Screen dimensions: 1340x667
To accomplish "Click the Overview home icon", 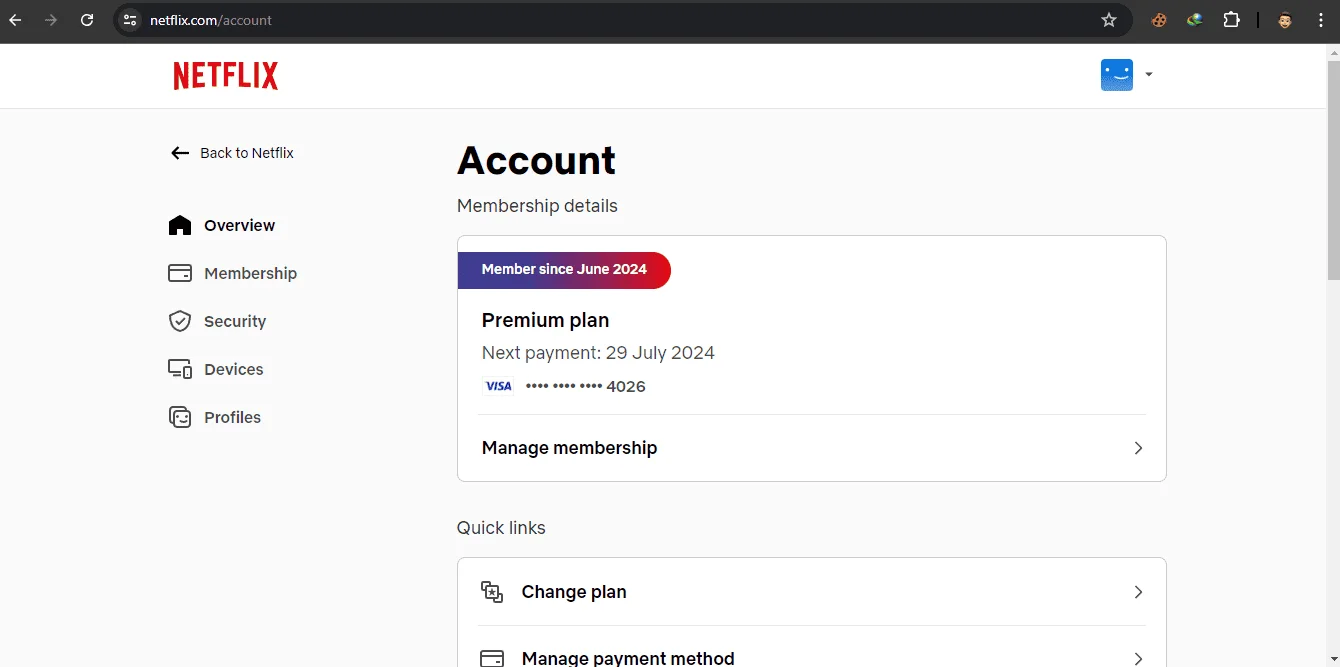I will (180, 225).
